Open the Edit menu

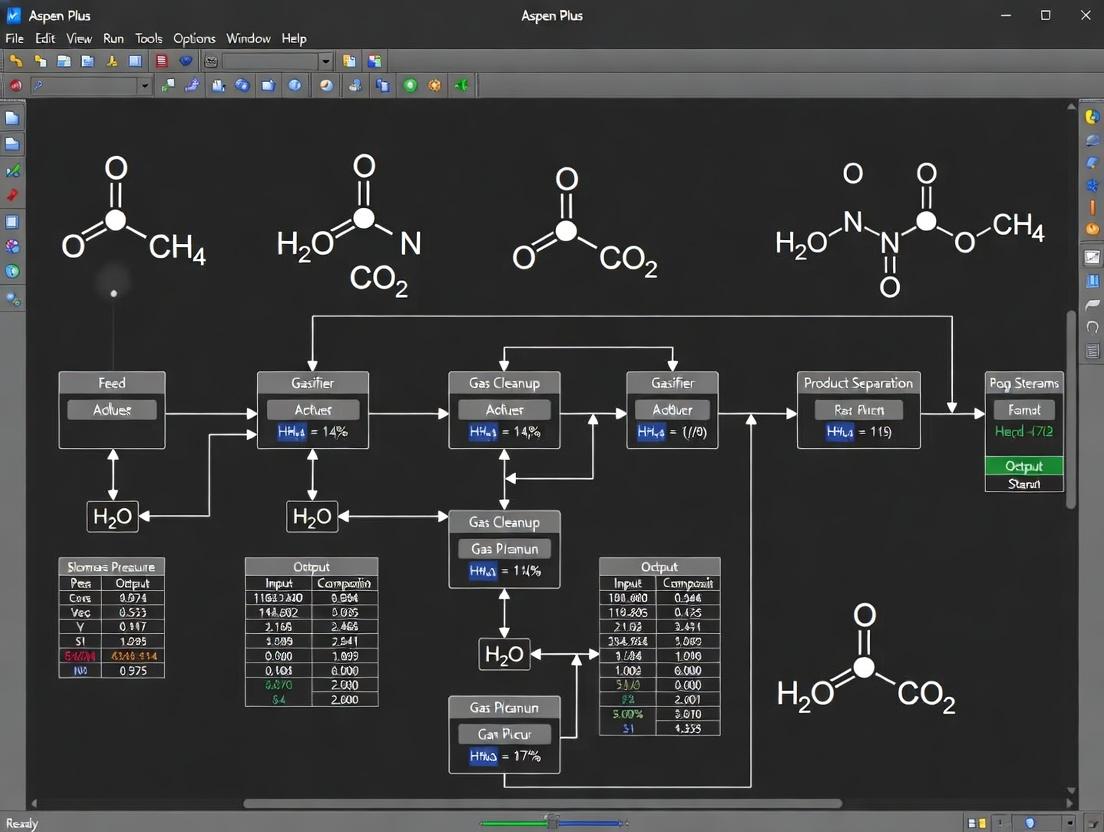point(45,38)
